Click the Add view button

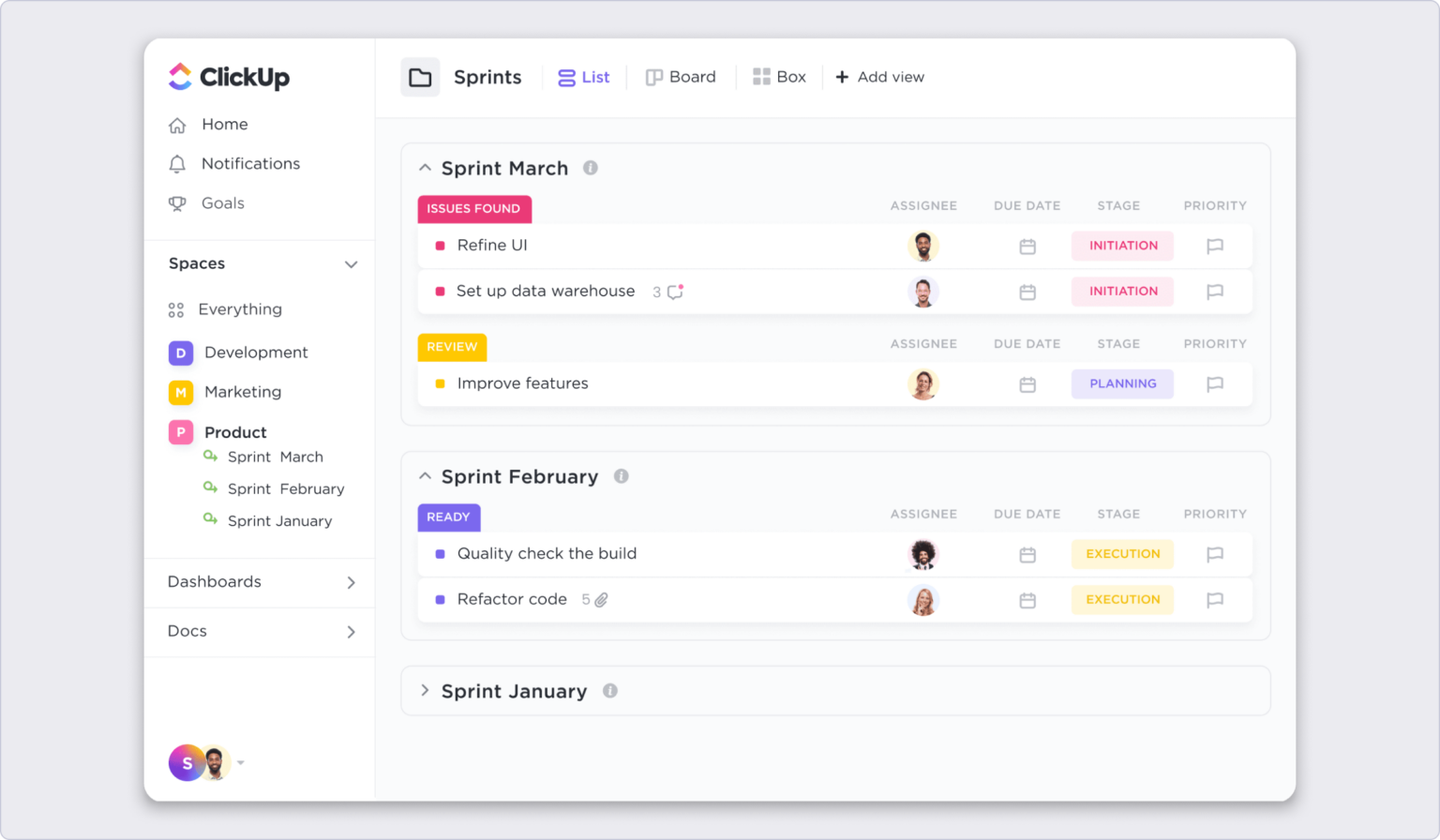coord(879,77)
